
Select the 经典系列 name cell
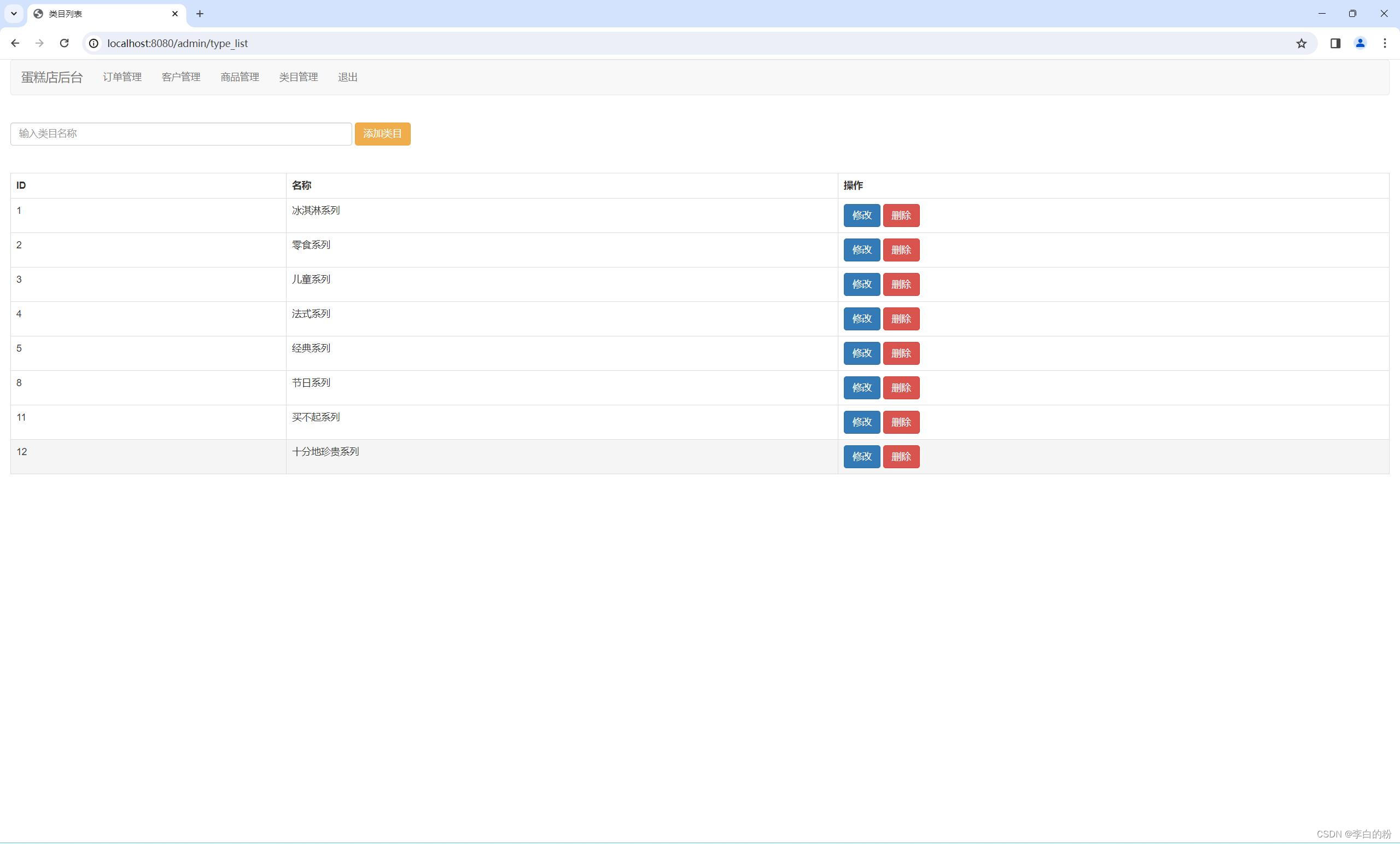(562, 353)
